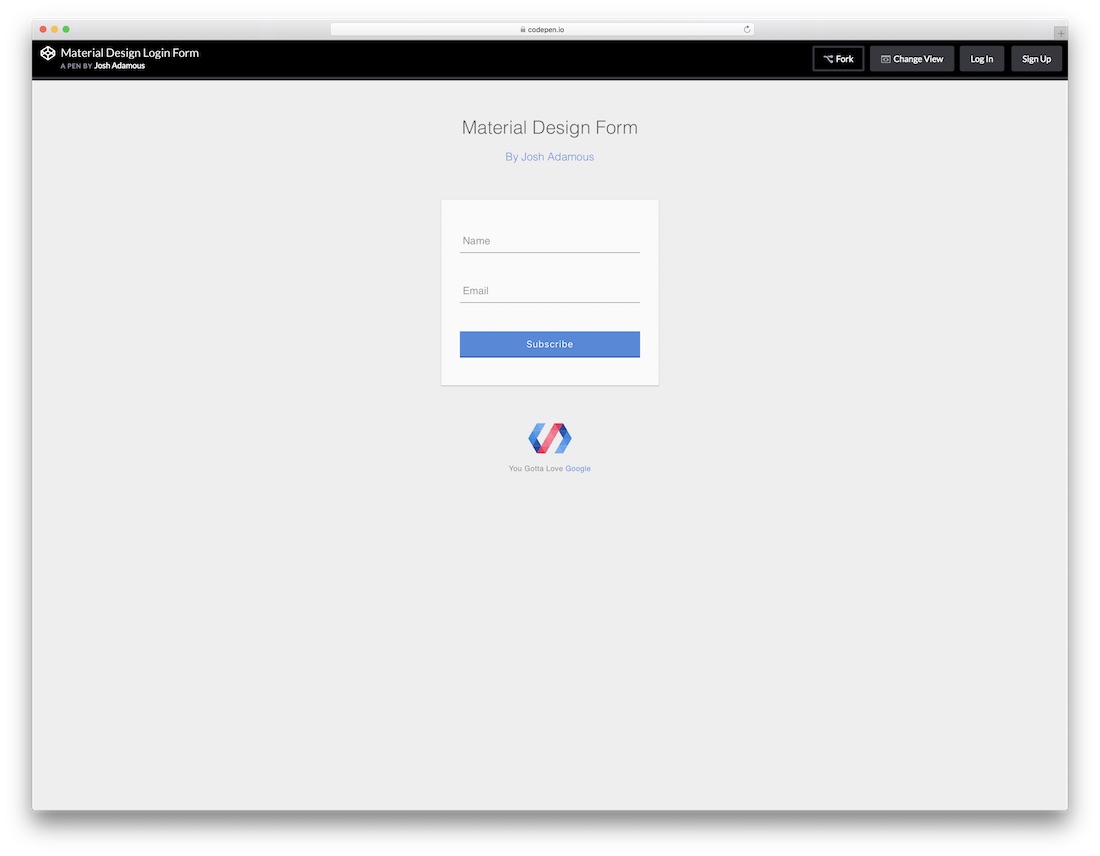This screenshot has width=1100, height=856.
Task: Click the reload icon in the address bar
Action: click(x=746, y=29)
